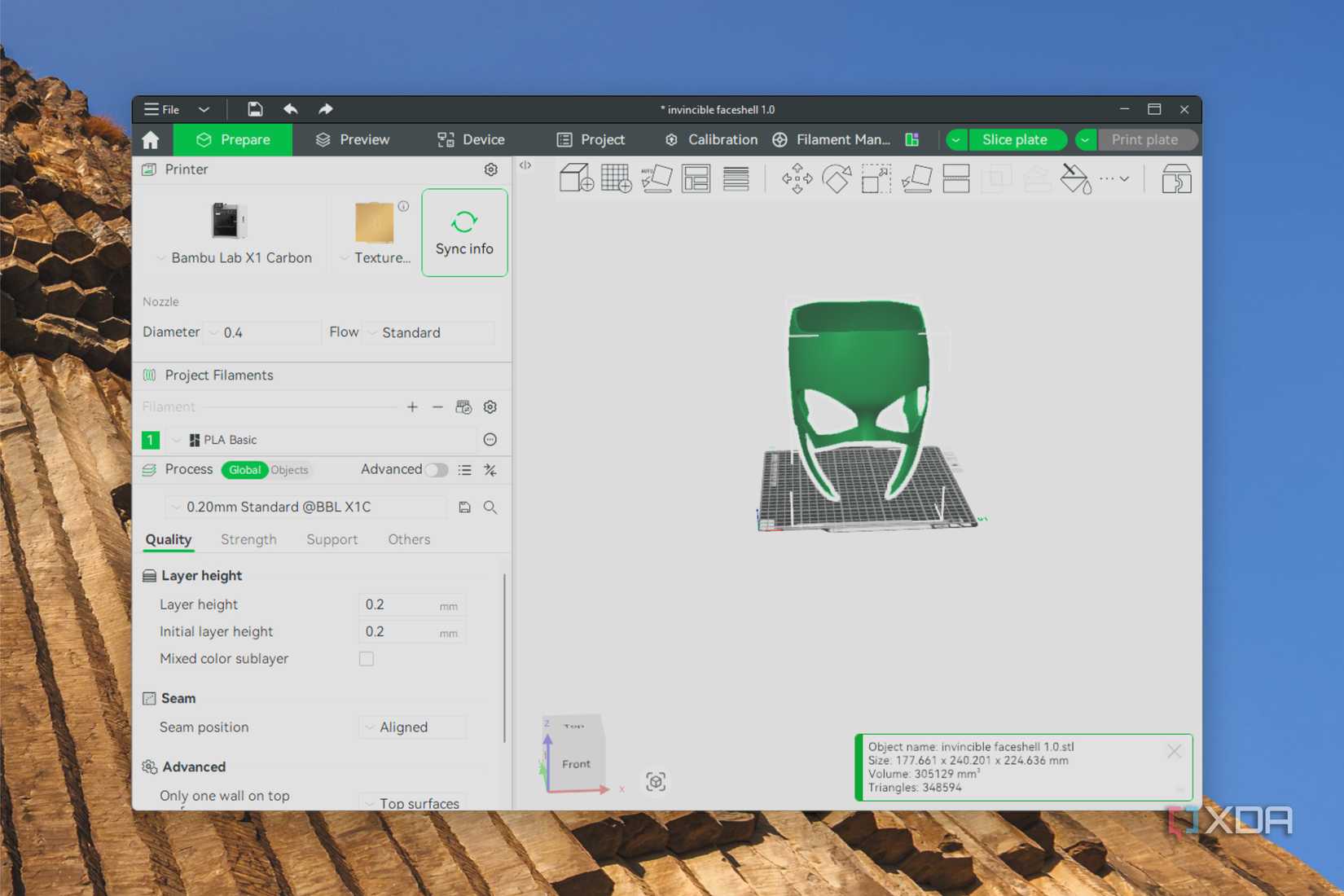This screenshot has height=896, width=1344.
Task: Click the add filament plus icon
Action: coord(412,406)
